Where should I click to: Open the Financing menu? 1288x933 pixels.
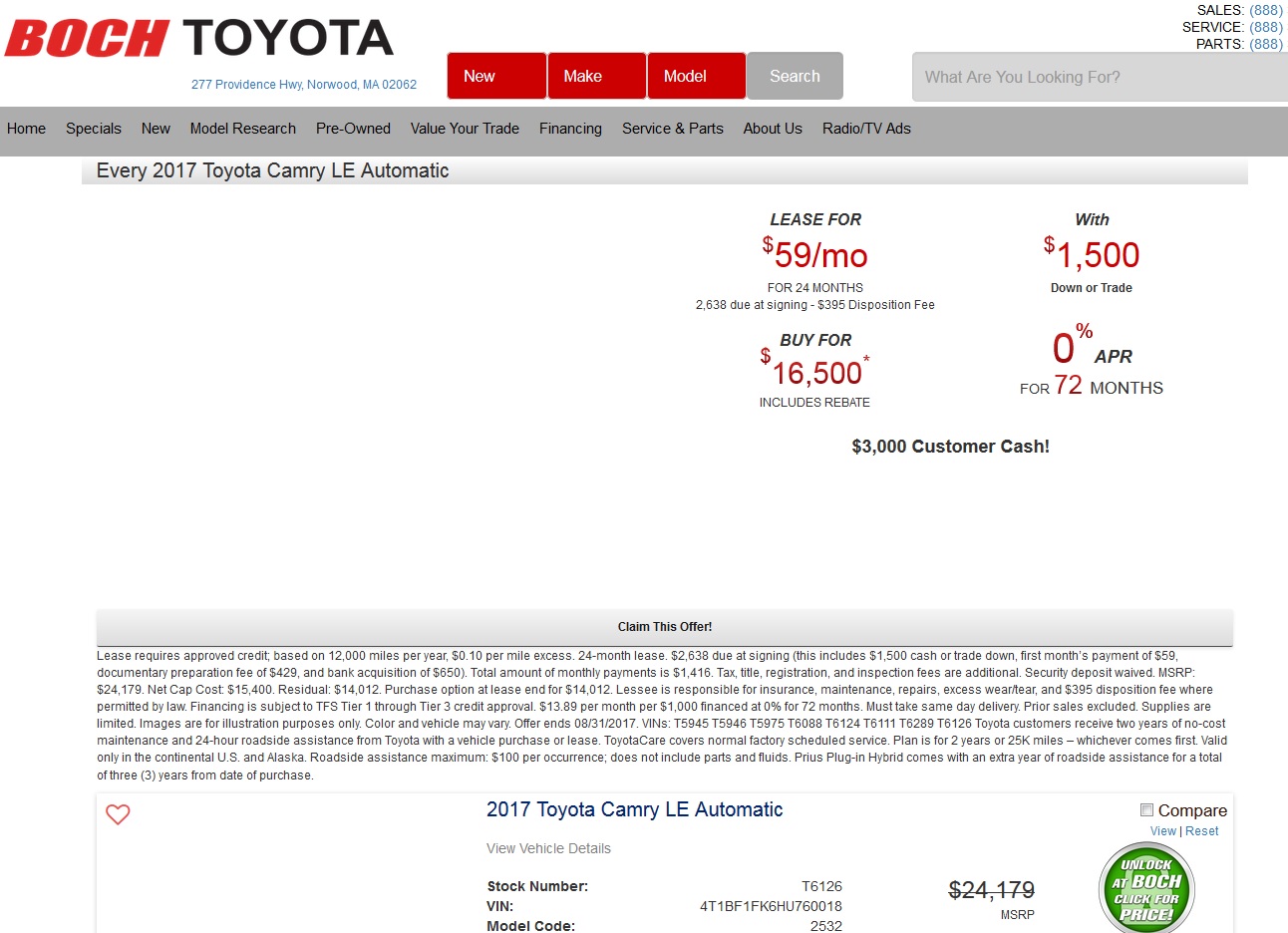[570, 129]
